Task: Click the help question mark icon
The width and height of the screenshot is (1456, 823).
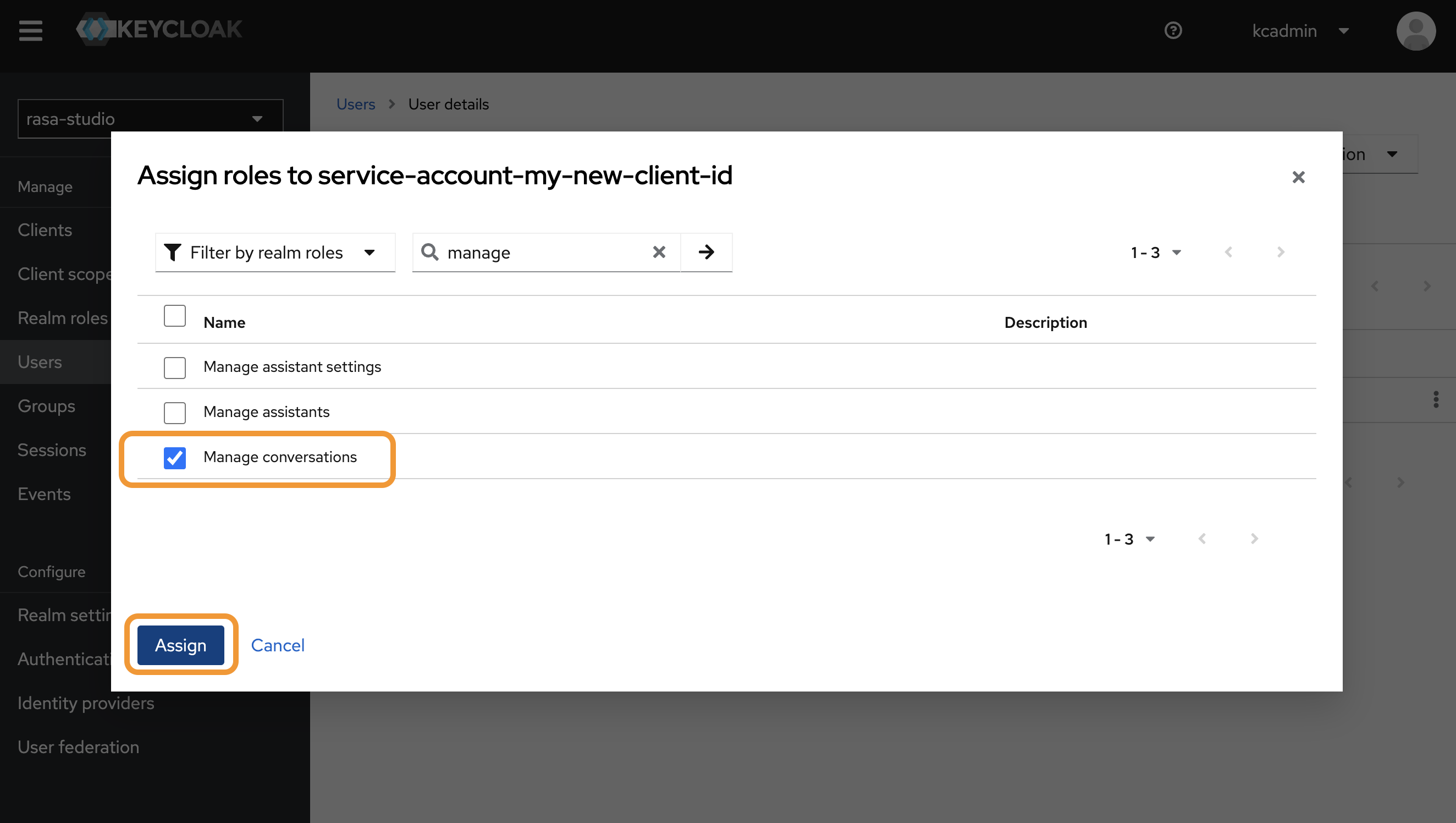Action: click(1173, 31)
